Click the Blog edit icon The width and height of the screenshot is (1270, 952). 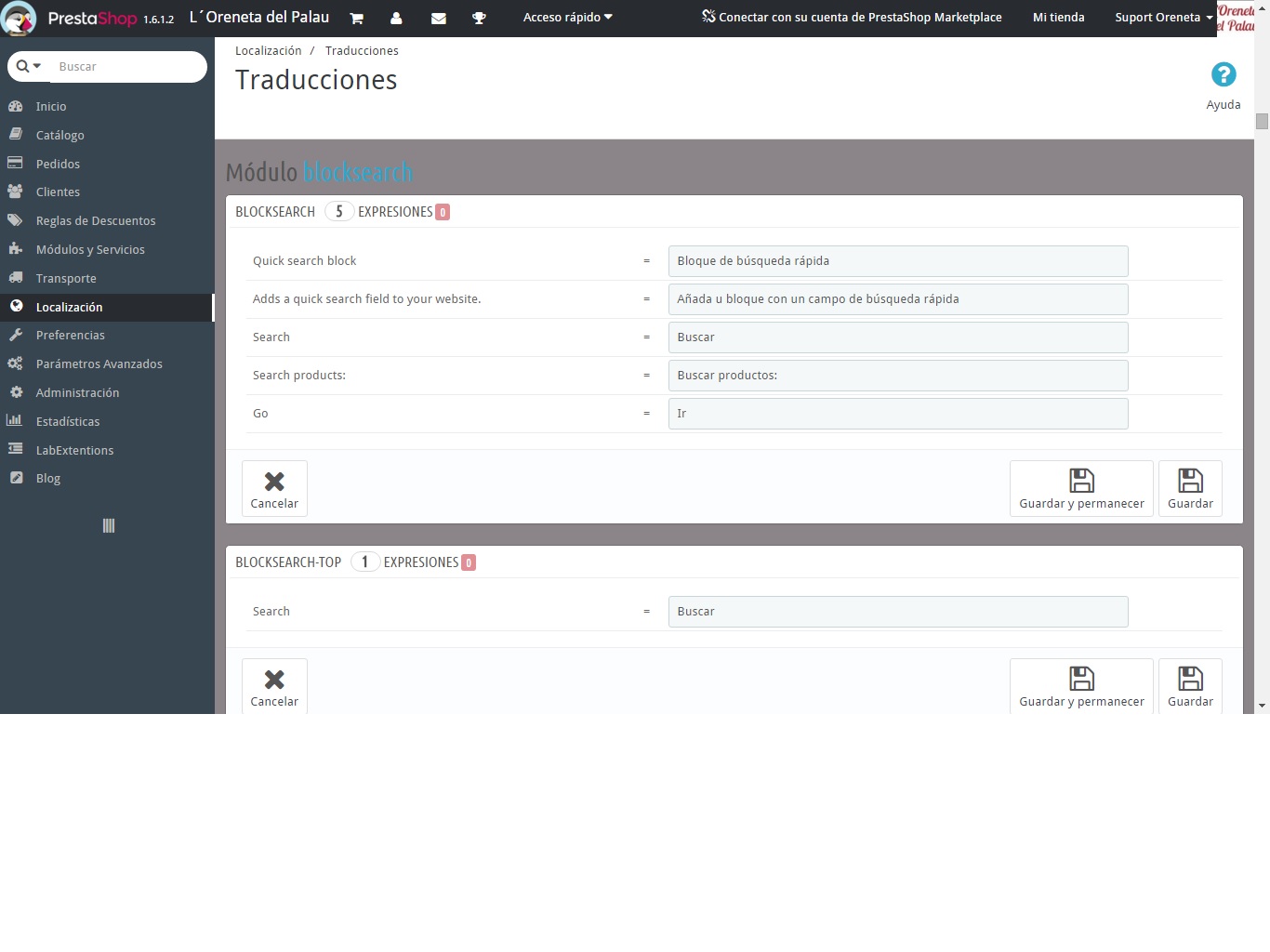(16, 478)
